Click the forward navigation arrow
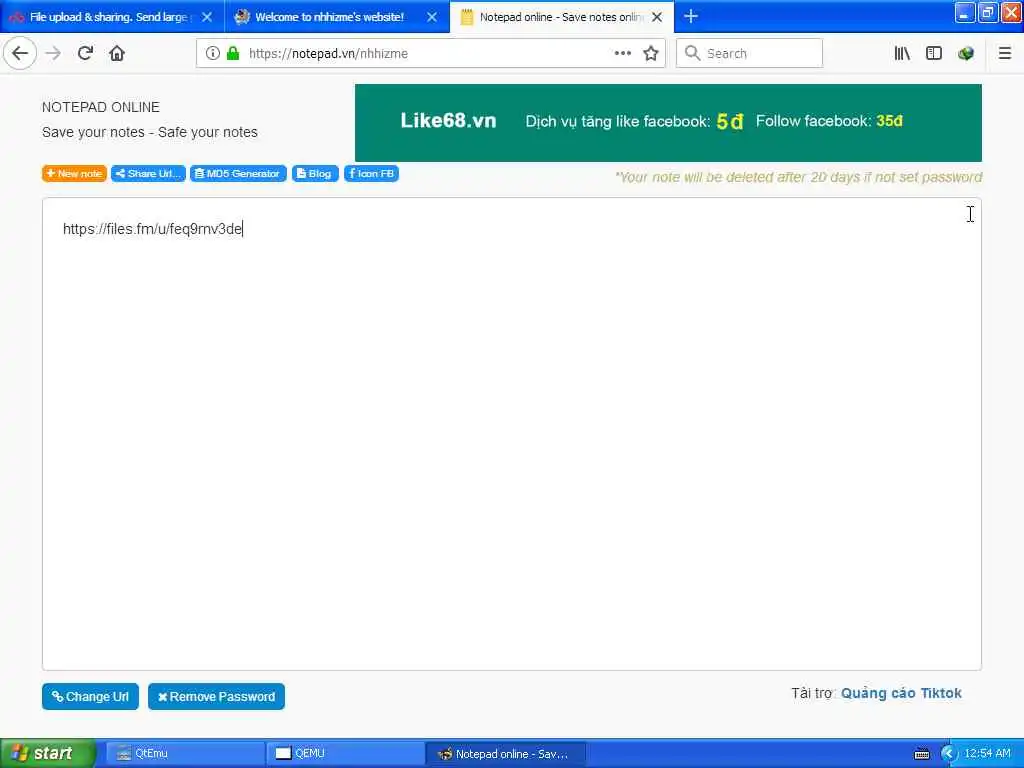This screenshot has width=1024, height=768. tap(53, 53)
